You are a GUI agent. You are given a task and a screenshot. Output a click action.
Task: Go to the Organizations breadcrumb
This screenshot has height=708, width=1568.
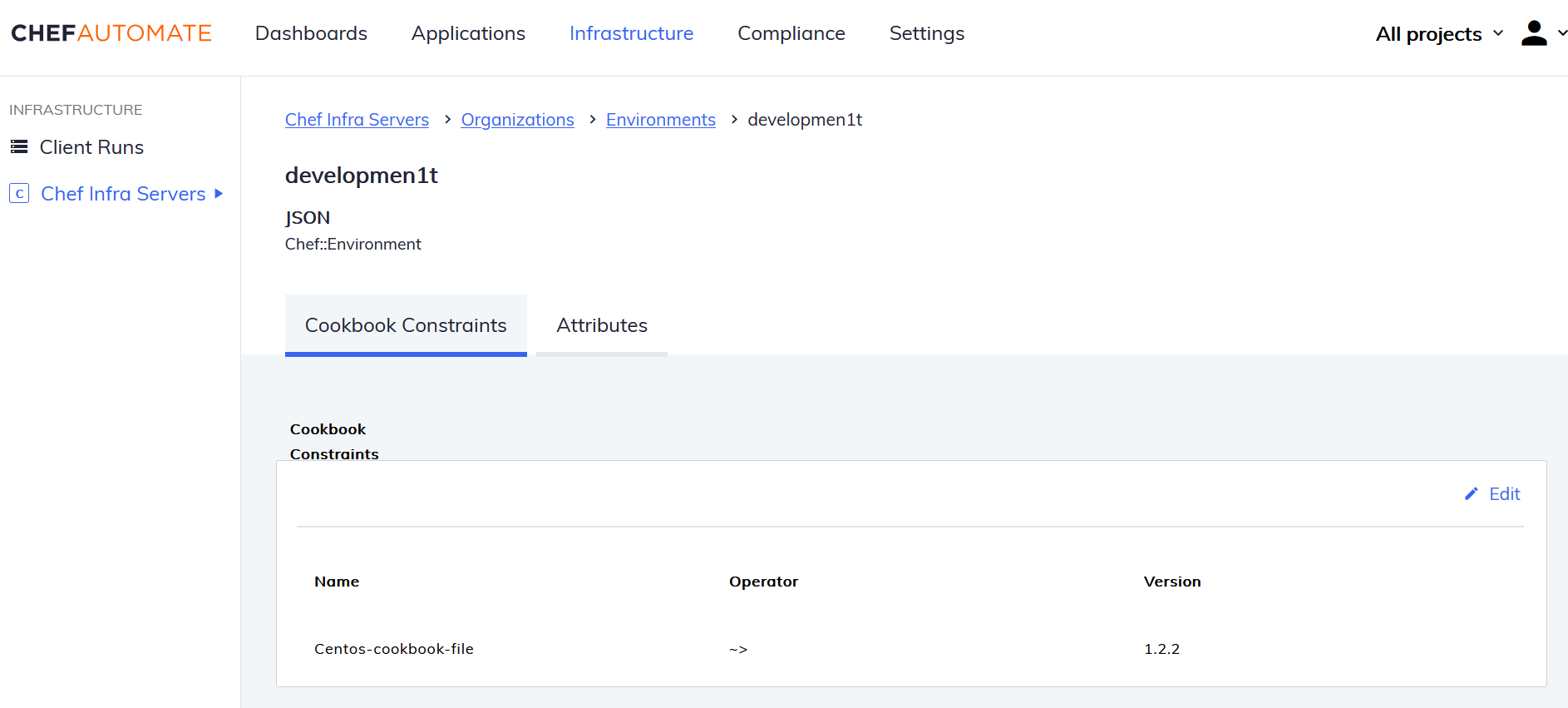point(517,120)
